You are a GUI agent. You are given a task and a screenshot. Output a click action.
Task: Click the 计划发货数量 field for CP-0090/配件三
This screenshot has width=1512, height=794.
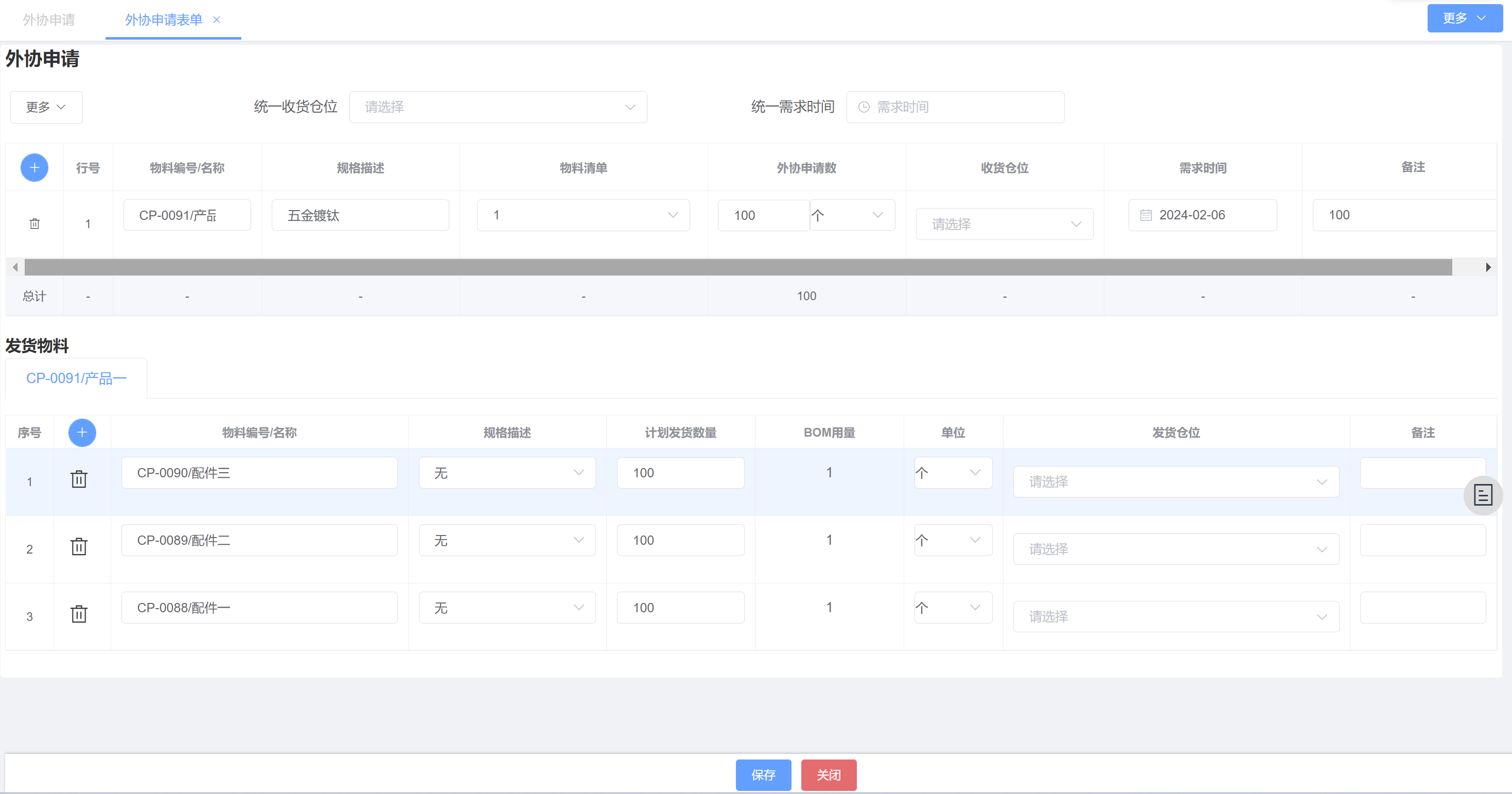click(x=680, y=473)
